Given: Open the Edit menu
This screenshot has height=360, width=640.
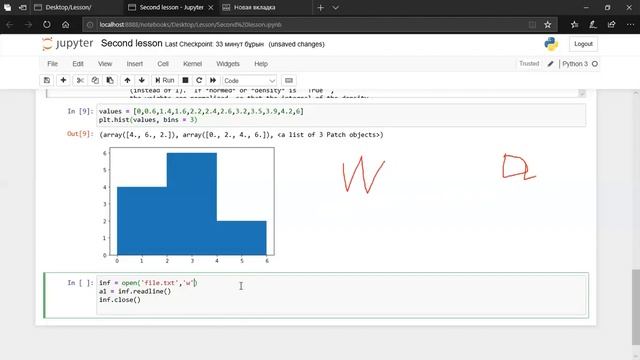Looking at the screenshot, I should click(78, 64).
